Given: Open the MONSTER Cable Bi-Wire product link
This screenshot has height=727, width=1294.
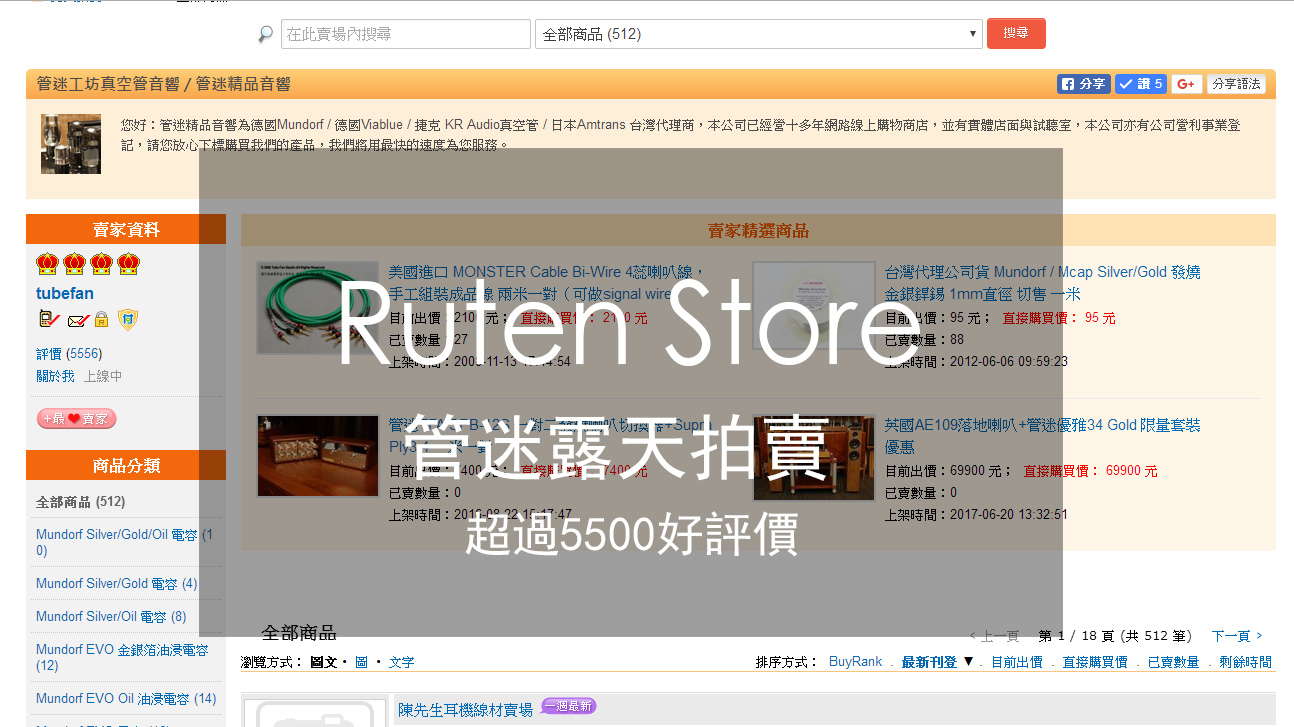Looking at the screenshot, I should pos(548,282).
